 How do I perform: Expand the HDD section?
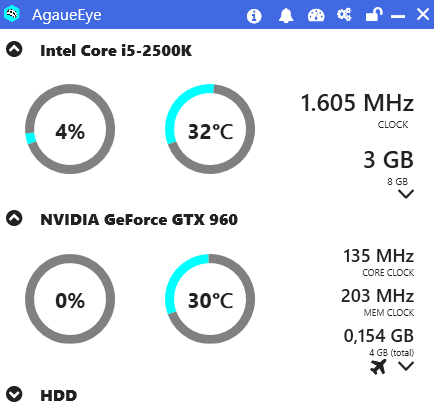coord(14,394)
